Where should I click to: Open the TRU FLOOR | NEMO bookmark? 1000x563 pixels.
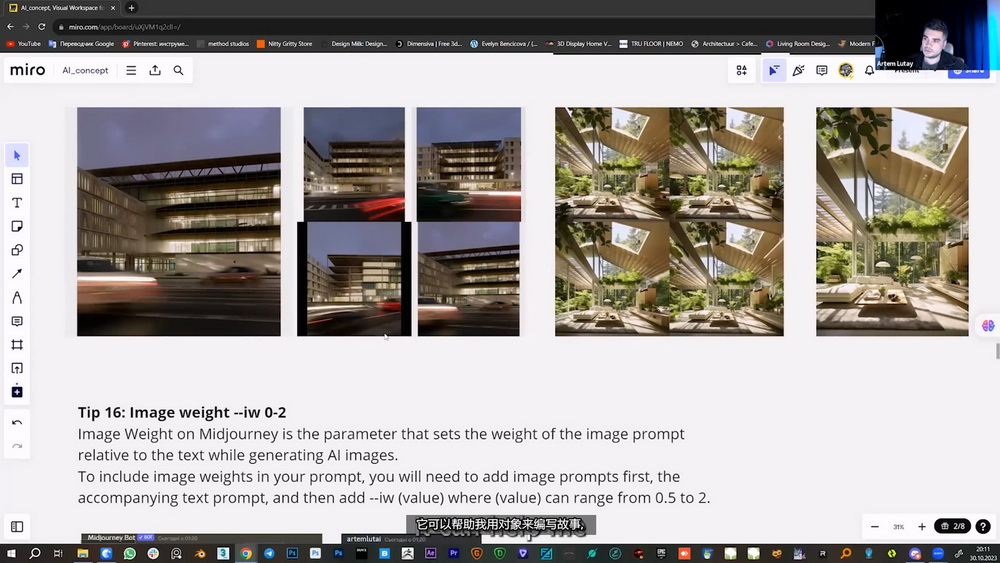click(x=651, y=44)
